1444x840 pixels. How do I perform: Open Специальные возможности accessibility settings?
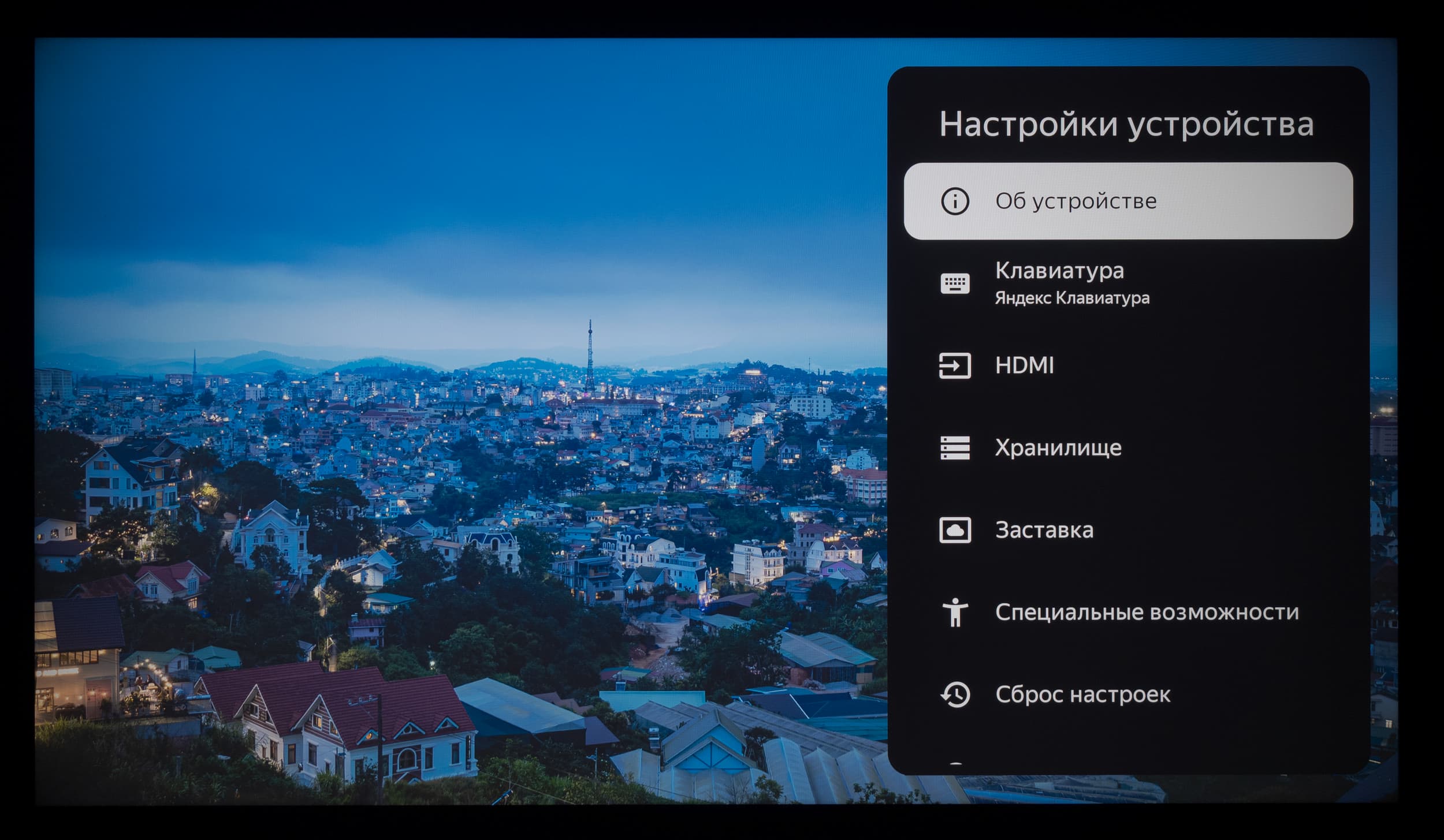pos(1147,612)
